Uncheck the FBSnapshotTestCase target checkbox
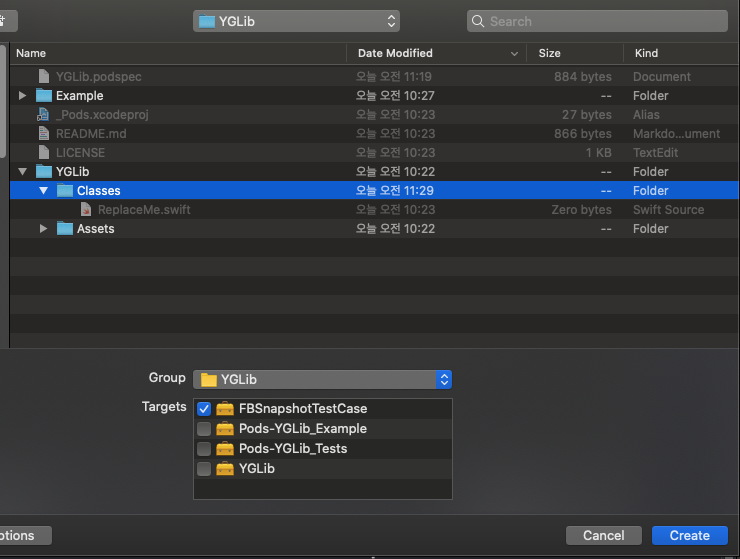The width and height of the screenshot is (740, 559). (204, 409)
